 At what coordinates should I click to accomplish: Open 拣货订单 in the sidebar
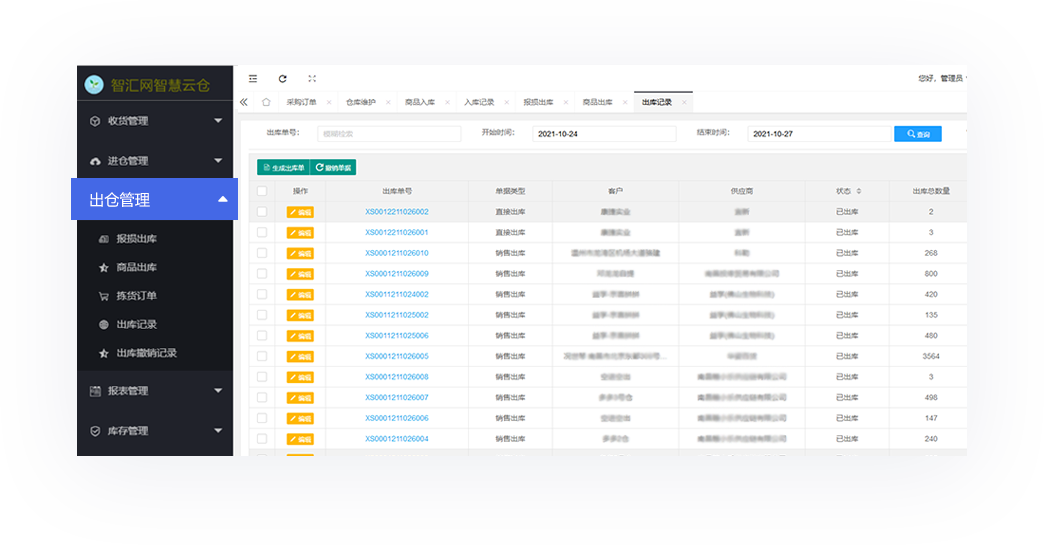click(x=136, y=296)
